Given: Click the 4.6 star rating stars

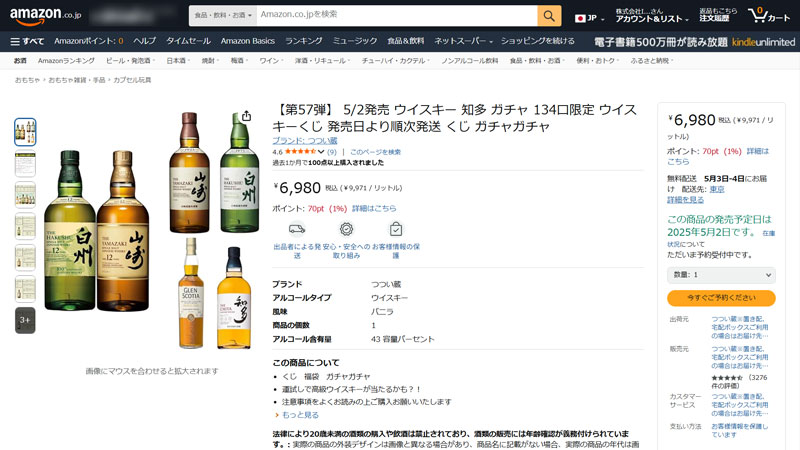Looking at the screenshot, I should [301, 152].
